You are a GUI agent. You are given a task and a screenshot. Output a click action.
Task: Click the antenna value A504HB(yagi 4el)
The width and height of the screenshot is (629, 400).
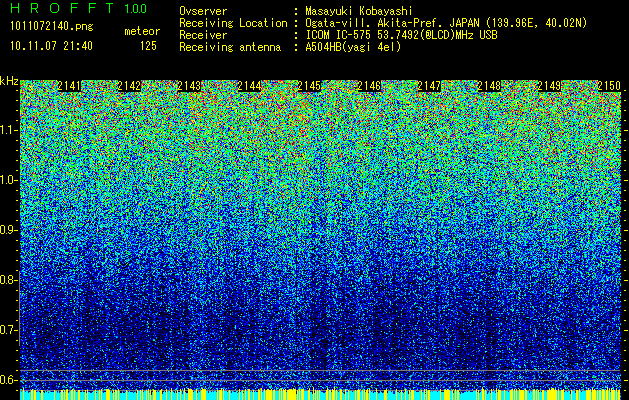tap(353, 47)
